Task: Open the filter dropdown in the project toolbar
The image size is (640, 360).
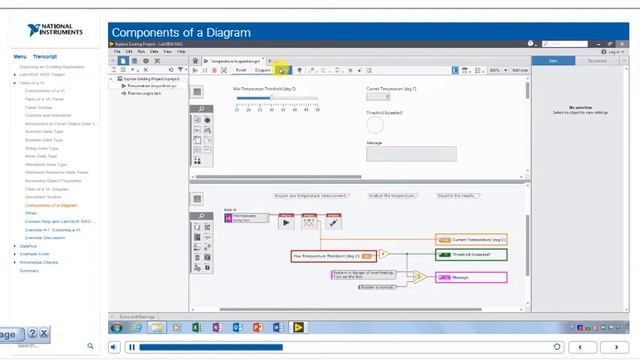Action: point(182,70)
